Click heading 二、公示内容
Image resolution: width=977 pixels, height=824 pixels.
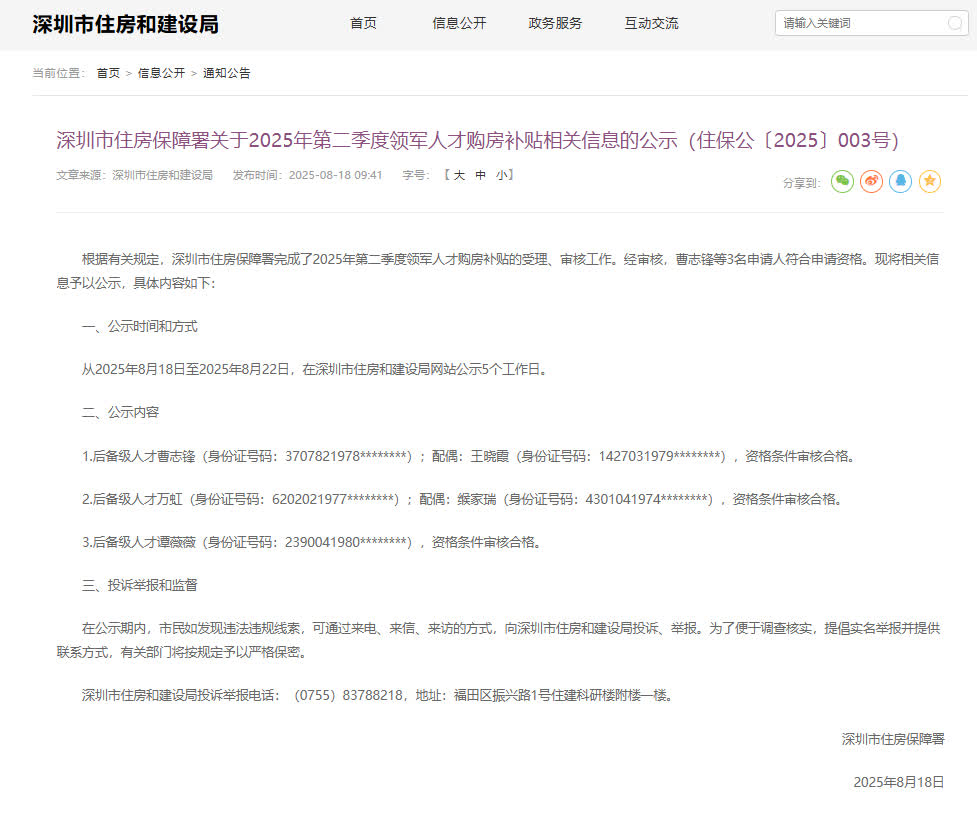coord(120,412)
